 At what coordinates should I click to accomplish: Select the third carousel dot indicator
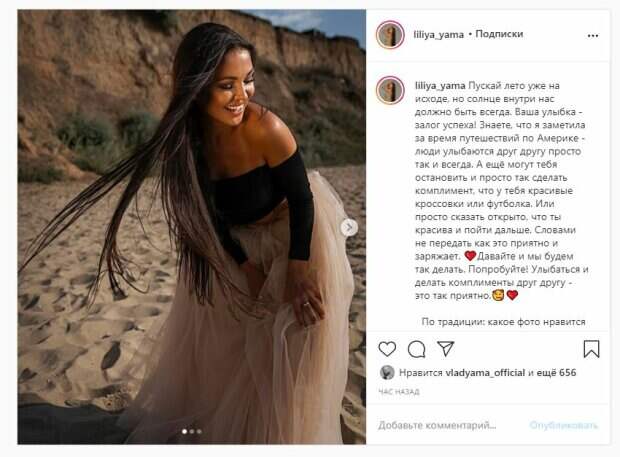point(199,431)
